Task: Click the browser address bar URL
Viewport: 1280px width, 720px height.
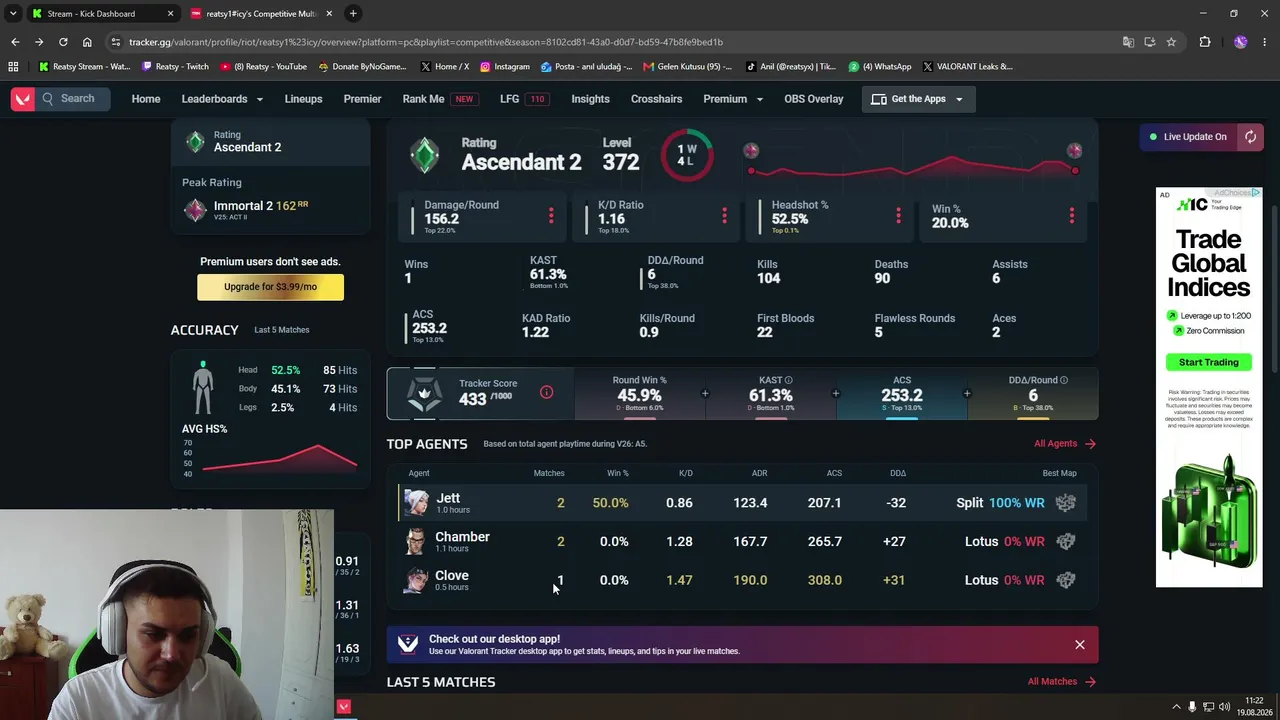Action: (426, 42)
